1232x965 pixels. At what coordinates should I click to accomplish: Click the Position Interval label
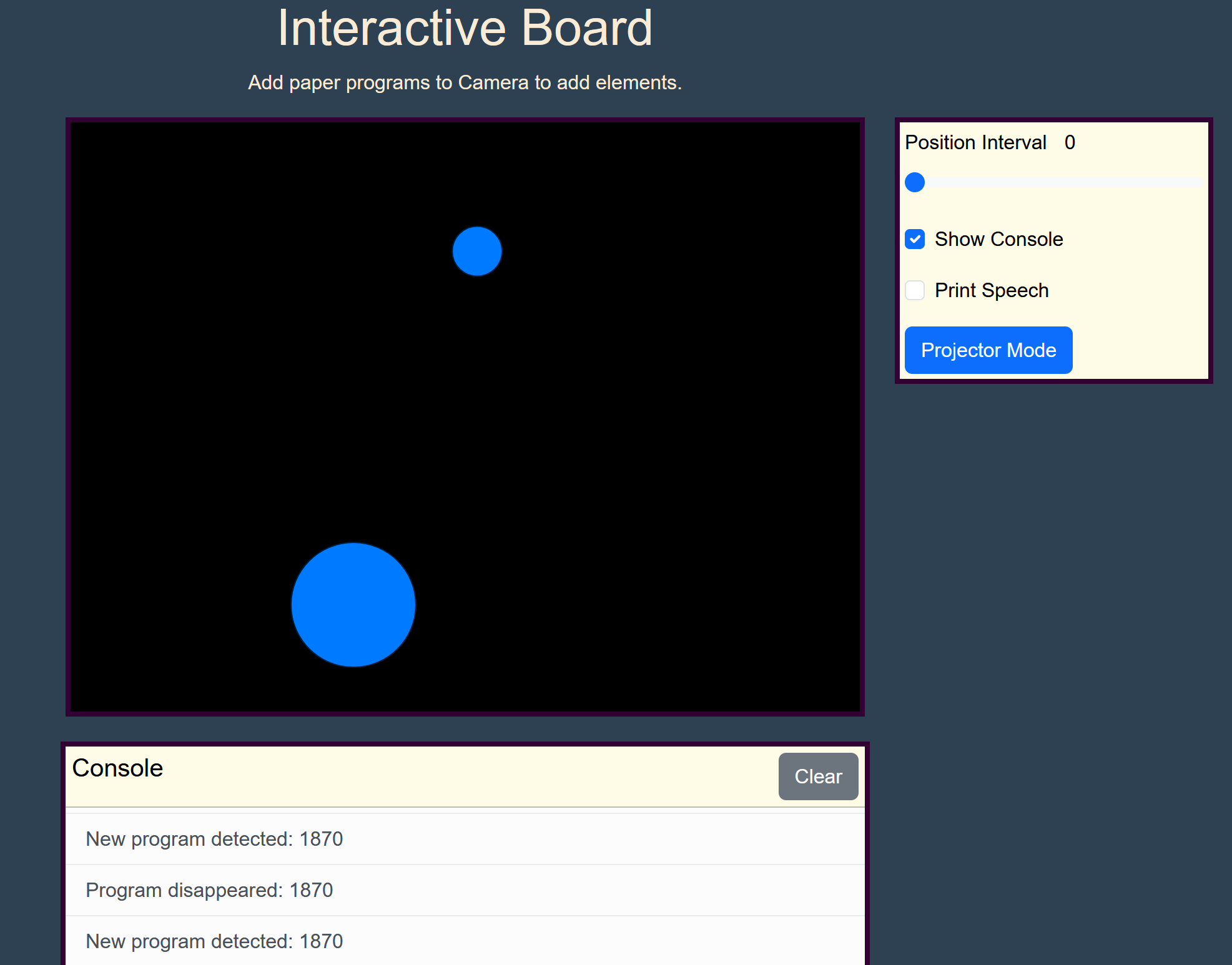coord(975,142)
